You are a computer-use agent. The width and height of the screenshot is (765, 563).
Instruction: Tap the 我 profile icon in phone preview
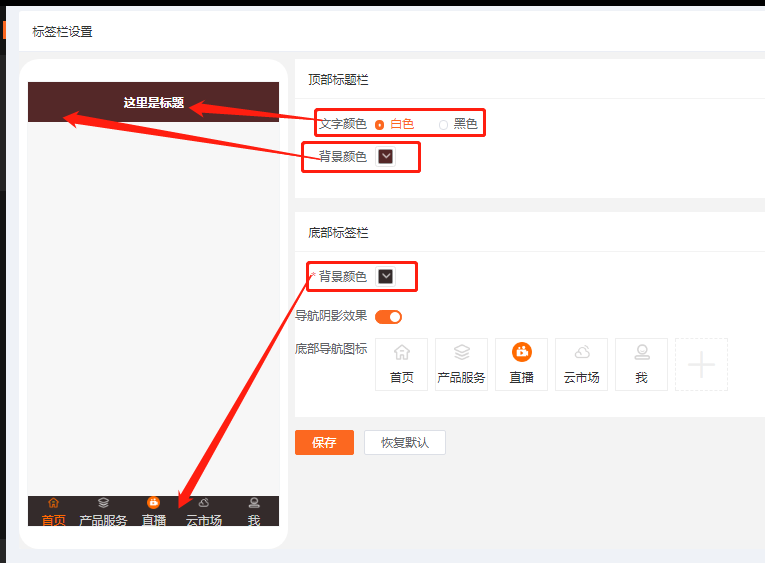point(254,503)
